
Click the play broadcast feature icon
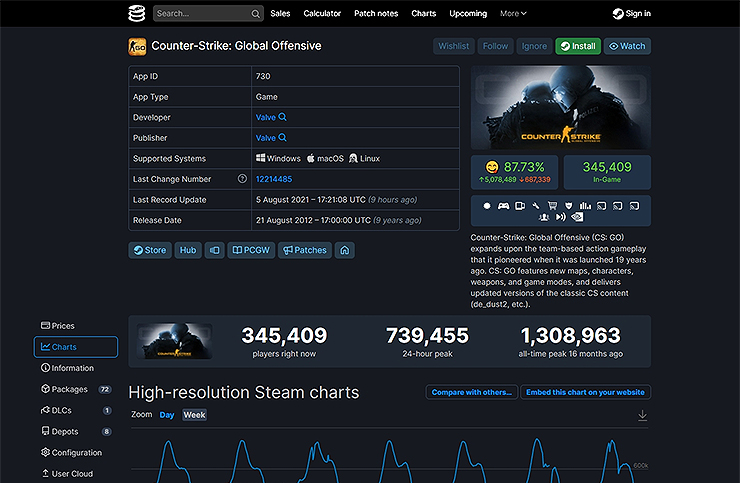click(x=561, y=217)
